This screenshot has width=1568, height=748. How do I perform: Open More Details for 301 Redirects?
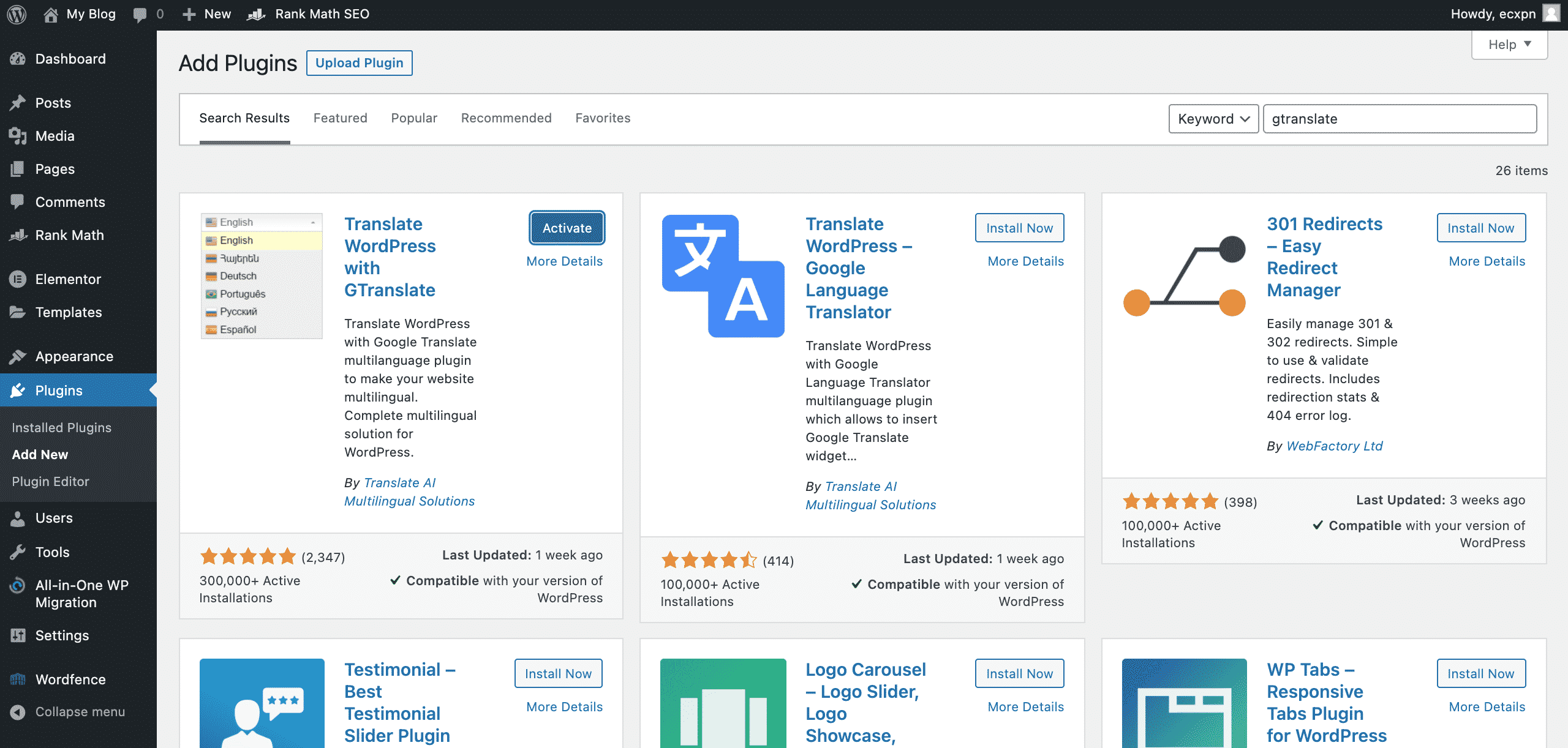tap(1487, 261)
